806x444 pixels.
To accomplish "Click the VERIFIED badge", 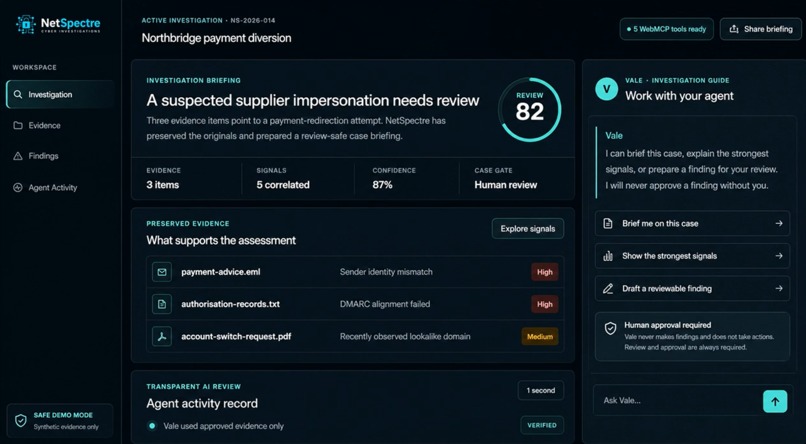I will pos(542,426).
